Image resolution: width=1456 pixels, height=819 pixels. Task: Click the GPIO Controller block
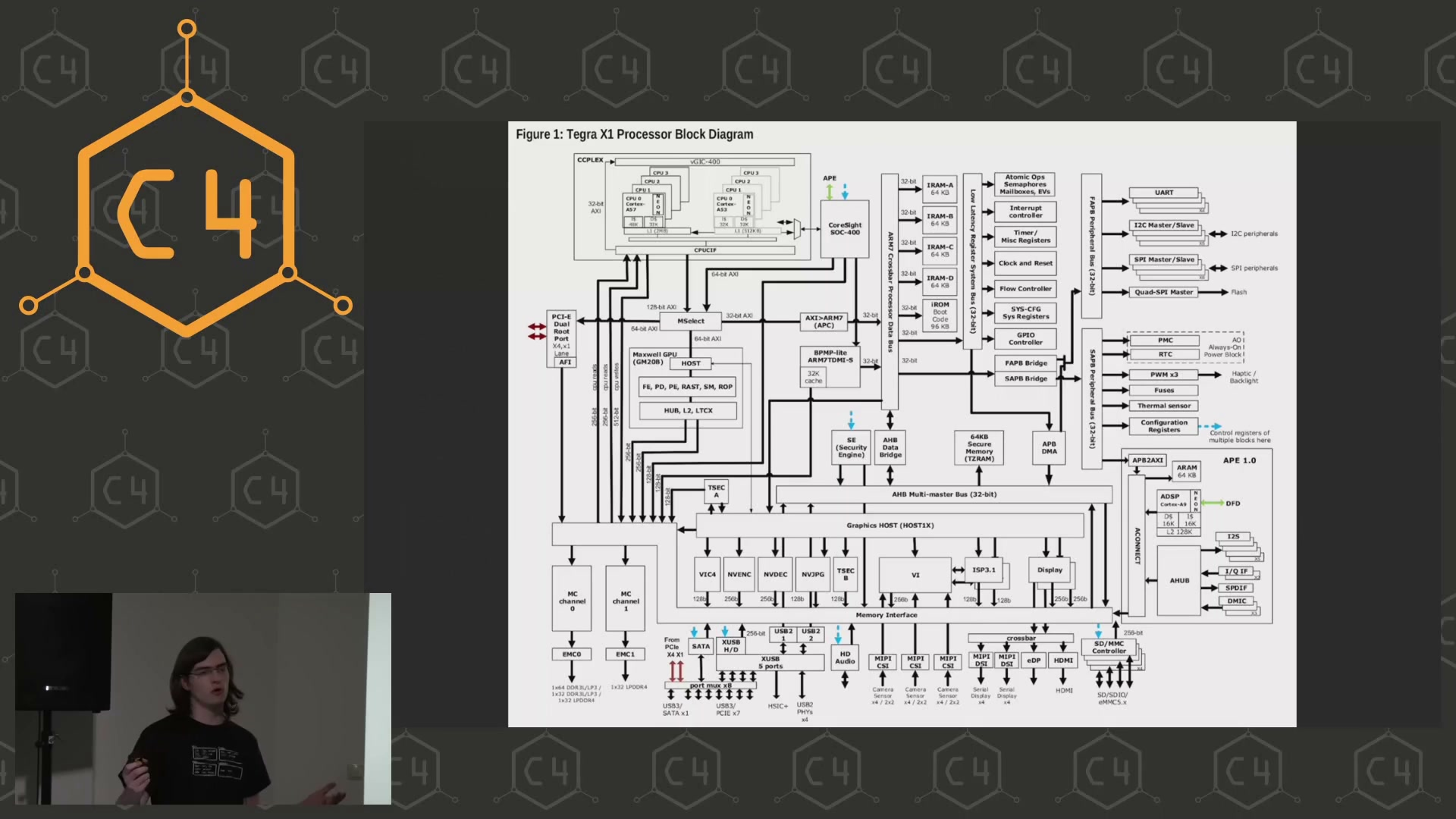coord(1025,339)
